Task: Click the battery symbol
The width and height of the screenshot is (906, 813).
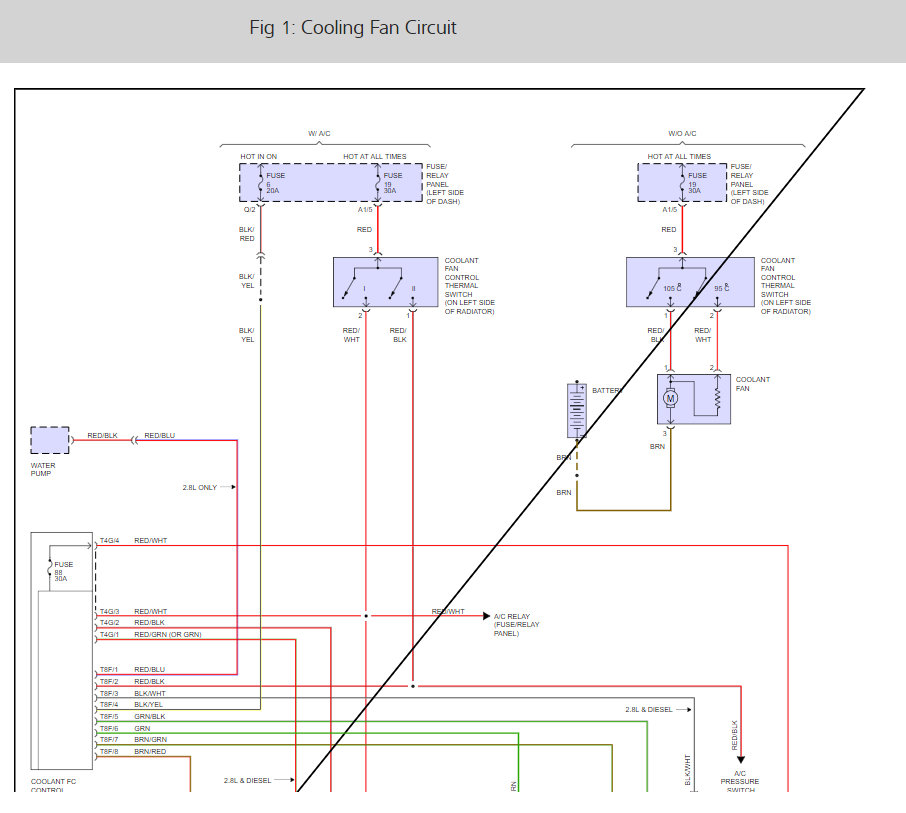Action: (x=577, y=410)
